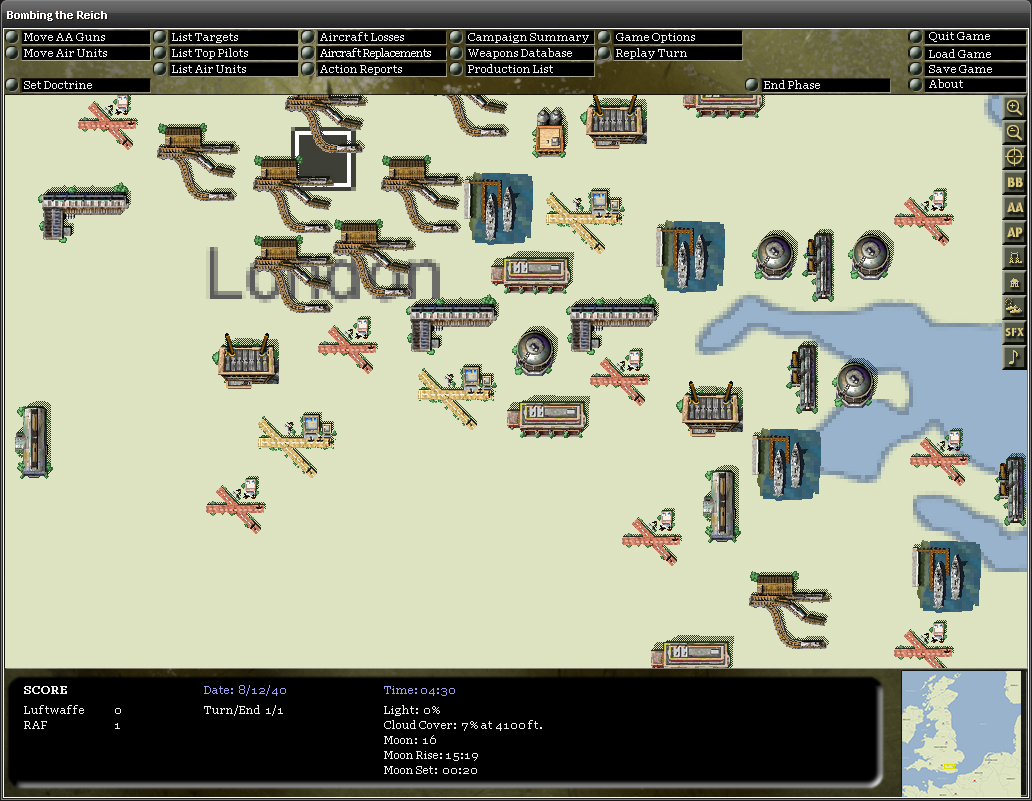Show Aircraft Losses
1032x801 pixels.
click(374, 37)
